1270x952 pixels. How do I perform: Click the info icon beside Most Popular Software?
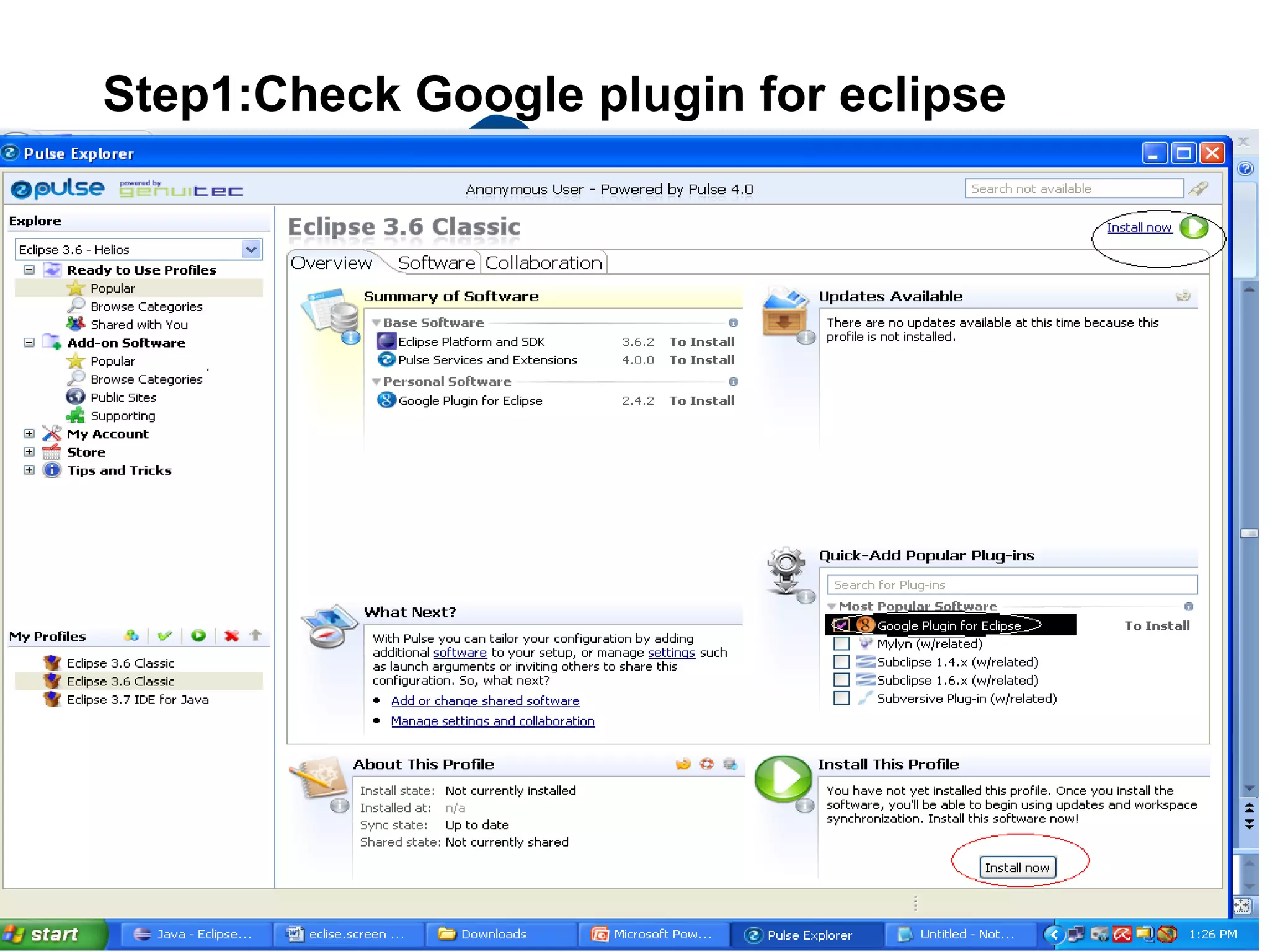coord(1189,606)
